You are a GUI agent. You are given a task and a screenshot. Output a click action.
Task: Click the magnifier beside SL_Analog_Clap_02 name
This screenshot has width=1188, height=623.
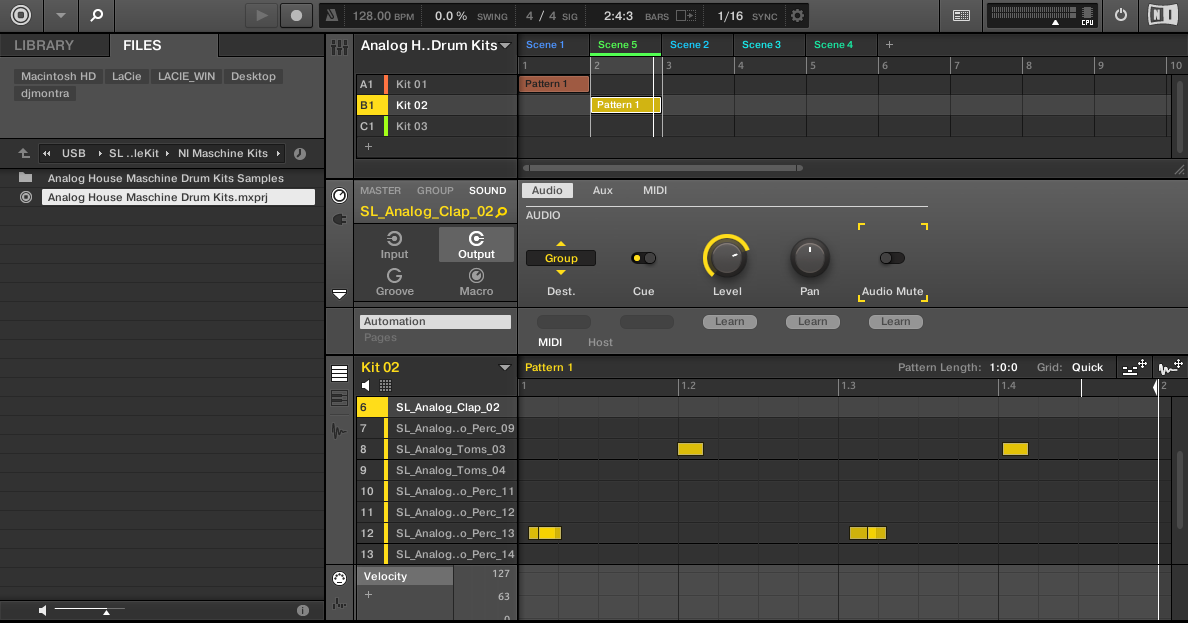point(502,212)
